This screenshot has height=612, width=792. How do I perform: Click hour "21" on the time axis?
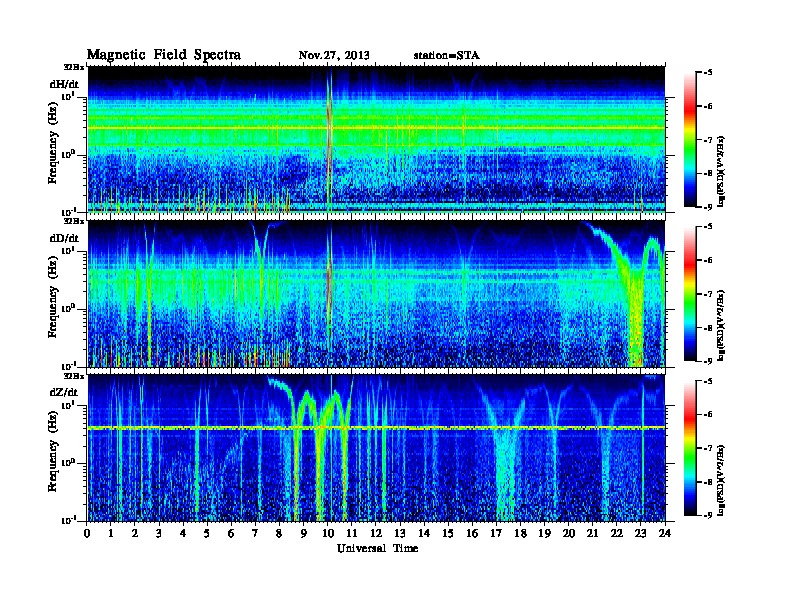592,533
